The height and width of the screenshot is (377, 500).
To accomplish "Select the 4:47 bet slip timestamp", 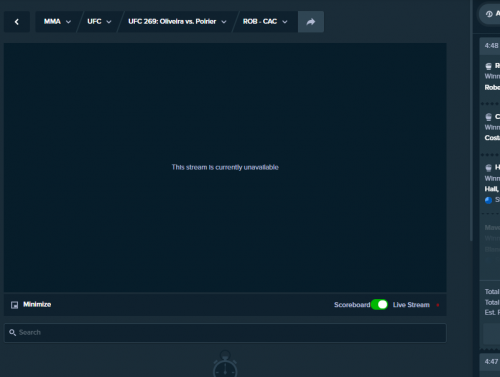I will pos(491,362).
